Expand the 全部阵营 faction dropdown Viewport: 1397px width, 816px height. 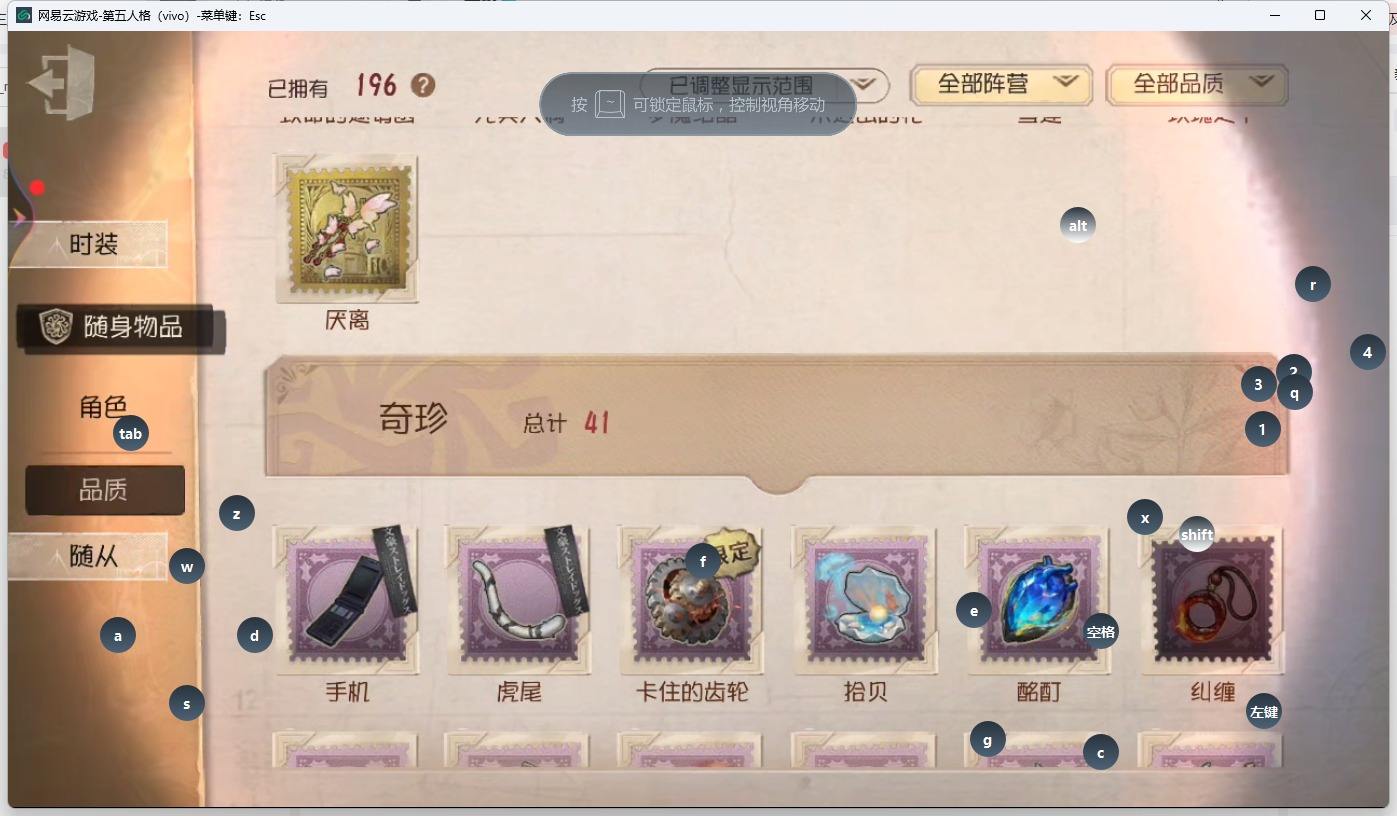tap(1001, 85)
